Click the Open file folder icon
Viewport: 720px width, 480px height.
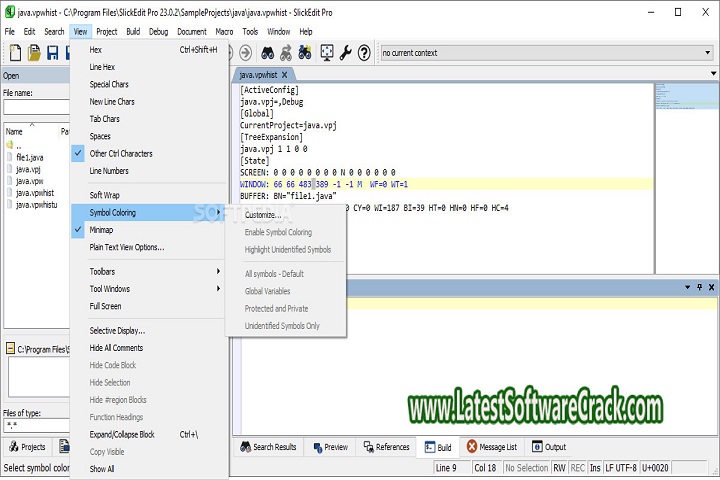pos(34,53)
